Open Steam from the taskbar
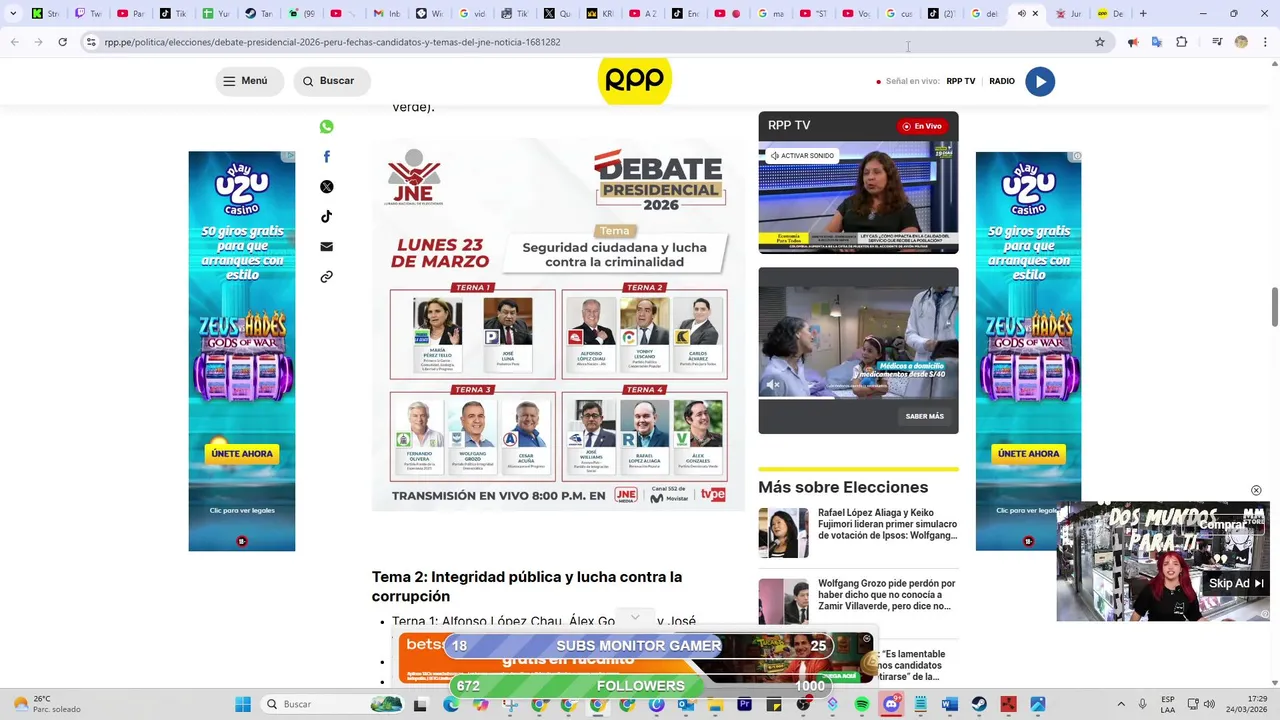The height and width of the screenshot is (720, 1280). [979, 704]
